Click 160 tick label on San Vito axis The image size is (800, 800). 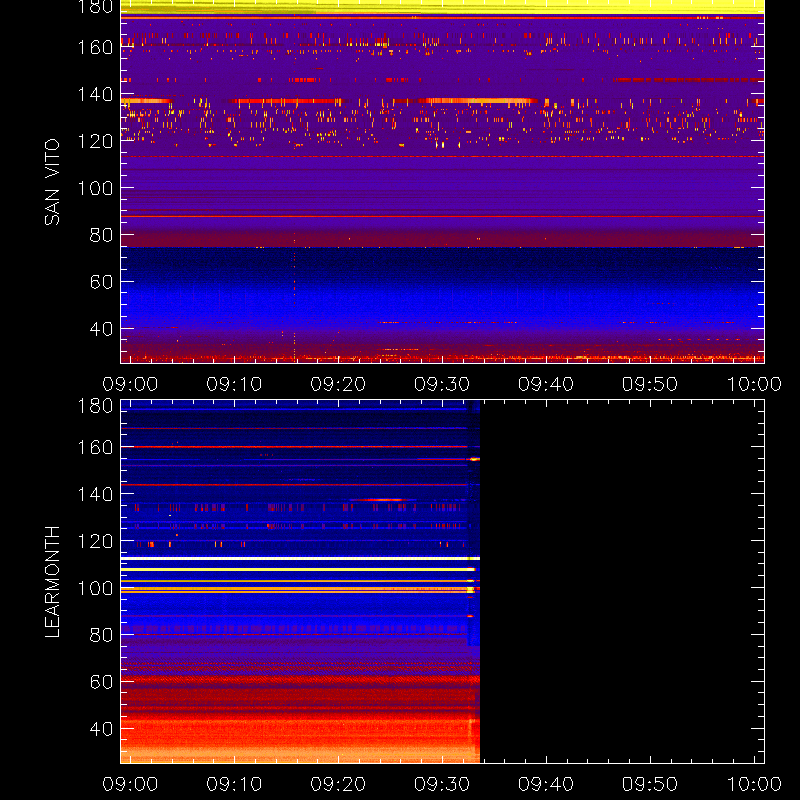[x=95, y=47]
